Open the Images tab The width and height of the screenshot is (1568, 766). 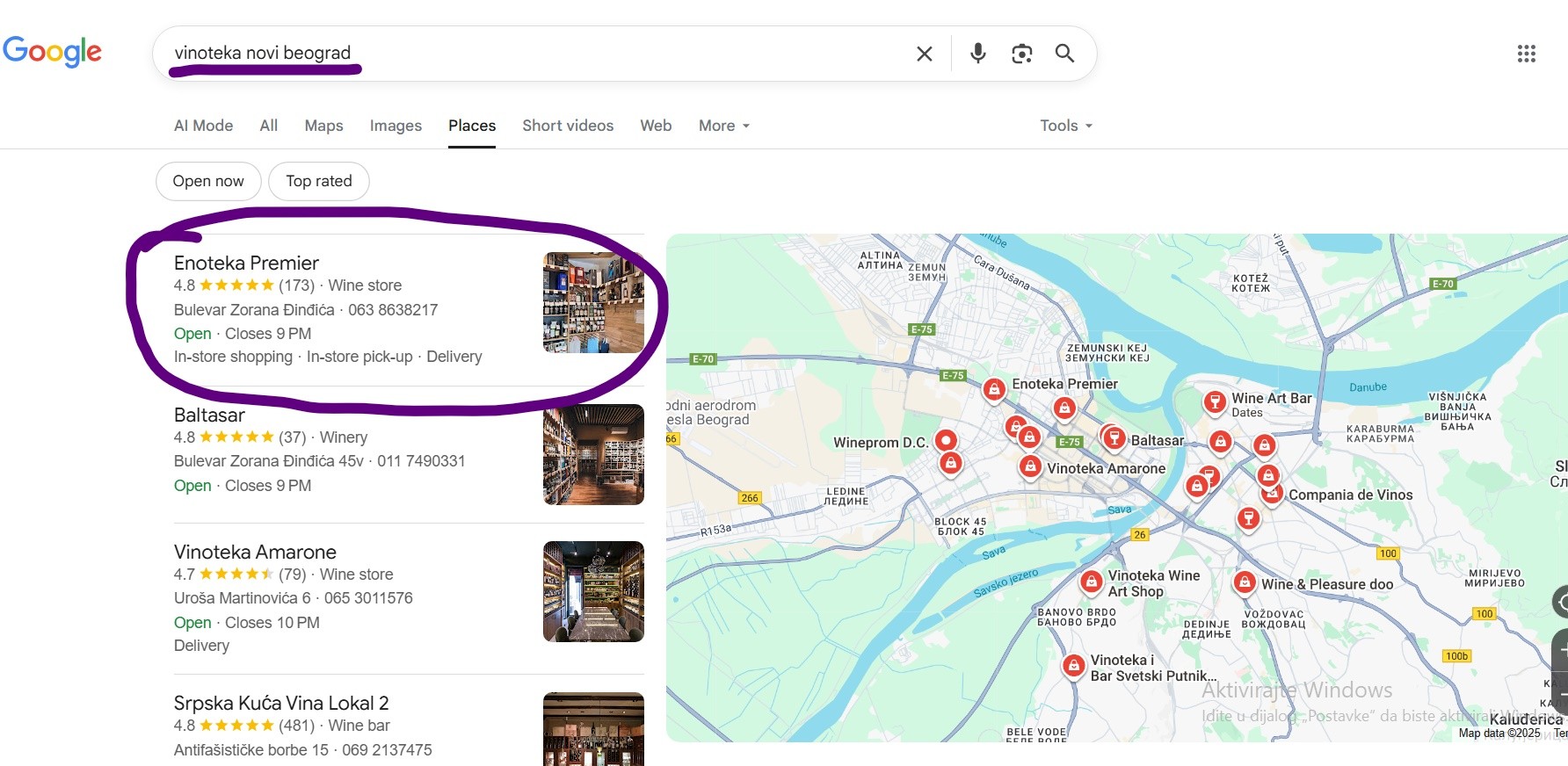[396, 126]
